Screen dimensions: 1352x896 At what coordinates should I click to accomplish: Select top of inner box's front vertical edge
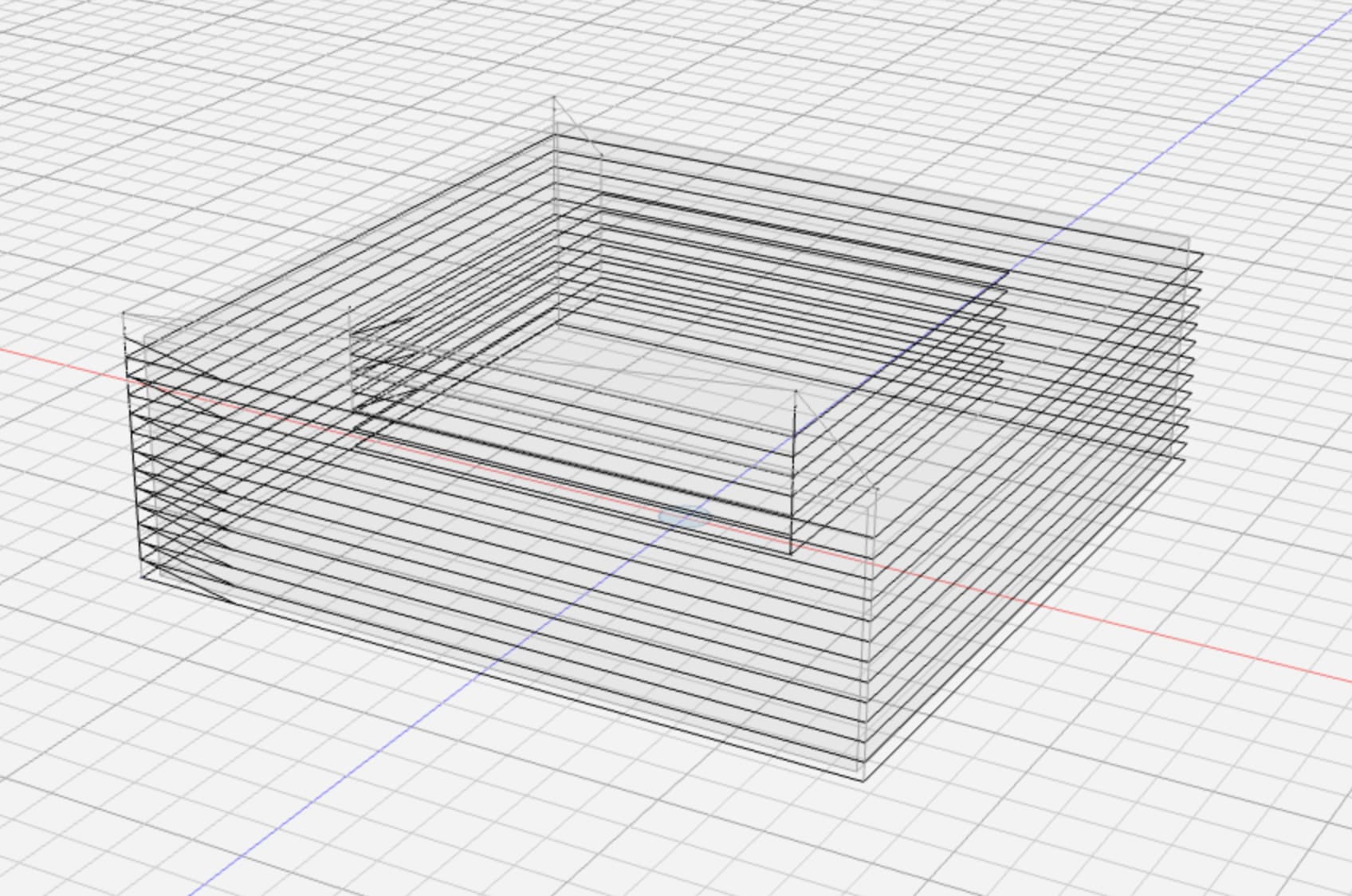795,391
